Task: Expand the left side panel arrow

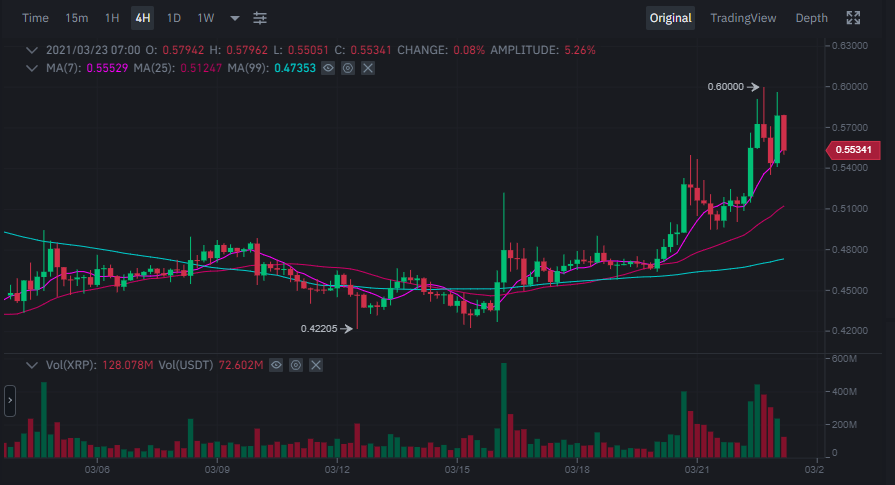Action: pyautogui.click(x=10, y=402)
